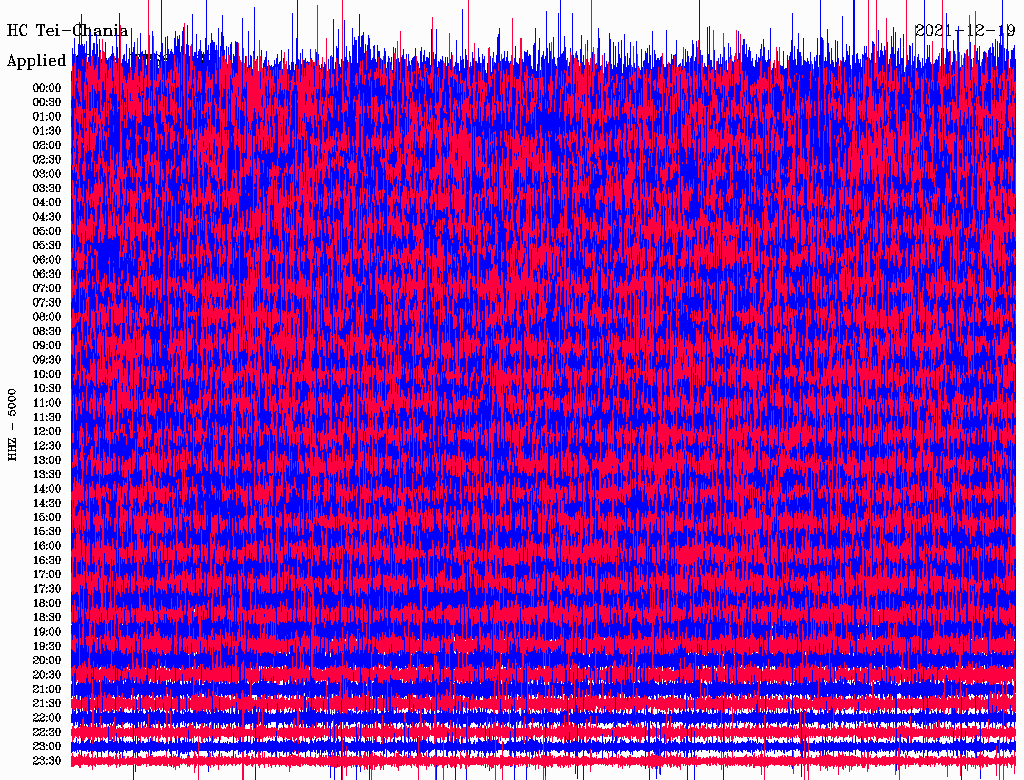1024x780 pixels.
Task: Select the 11:00 time row label
Action: [x=47, y=403]
